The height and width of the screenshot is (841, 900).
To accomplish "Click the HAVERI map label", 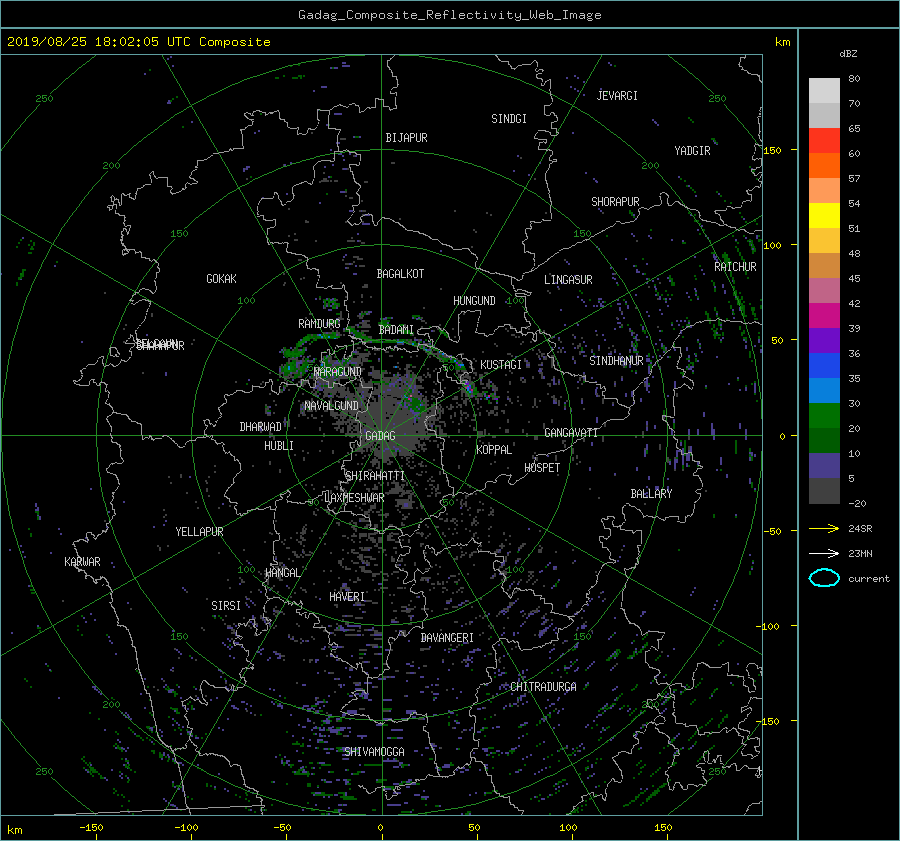I will click(347, 597).
